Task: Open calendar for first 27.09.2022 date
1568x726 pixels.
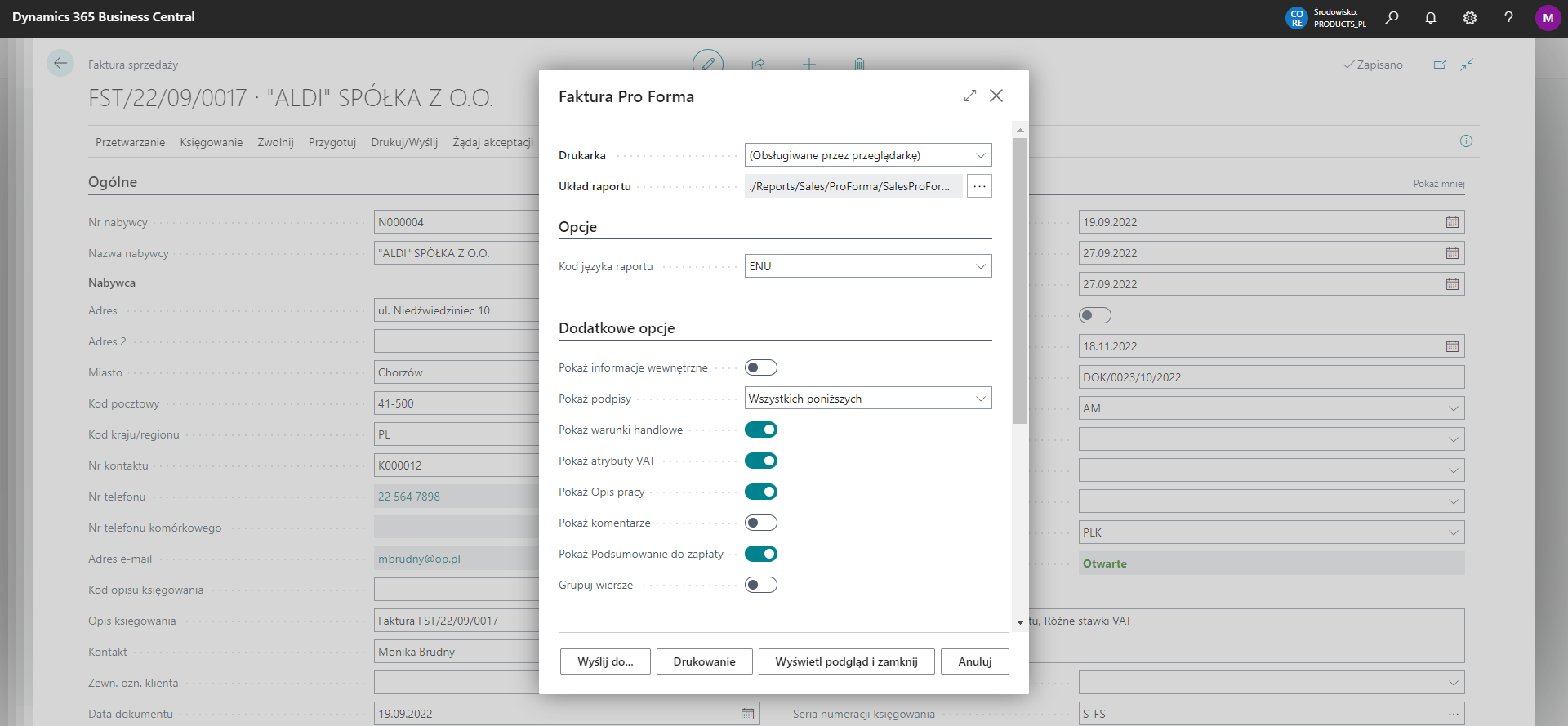Action: point(1452,253)
